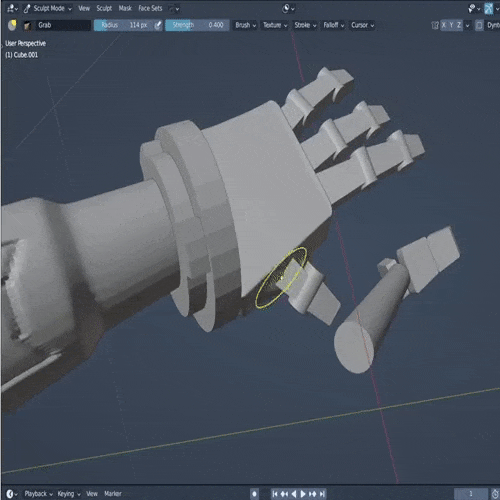
Task: Open the Face Sets menu
Action: pyautogui.click(x=150, y=8)
